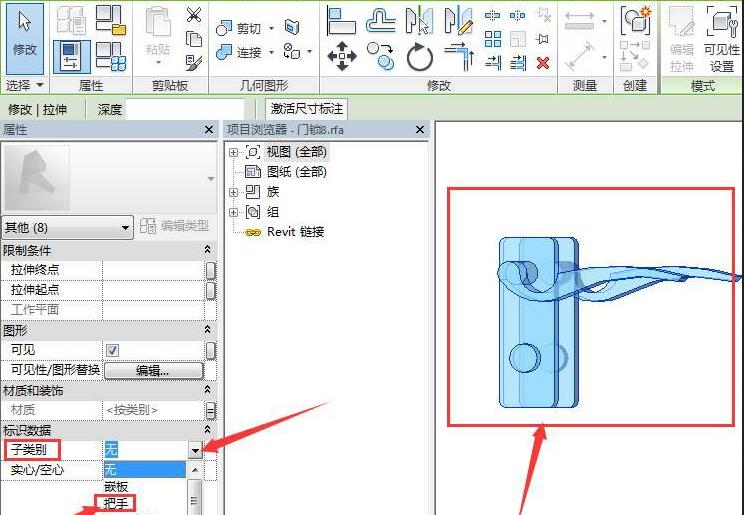744x515 pixels.
Task: Click the 连接 join geometry tool
Action: (x=239, y=52)
